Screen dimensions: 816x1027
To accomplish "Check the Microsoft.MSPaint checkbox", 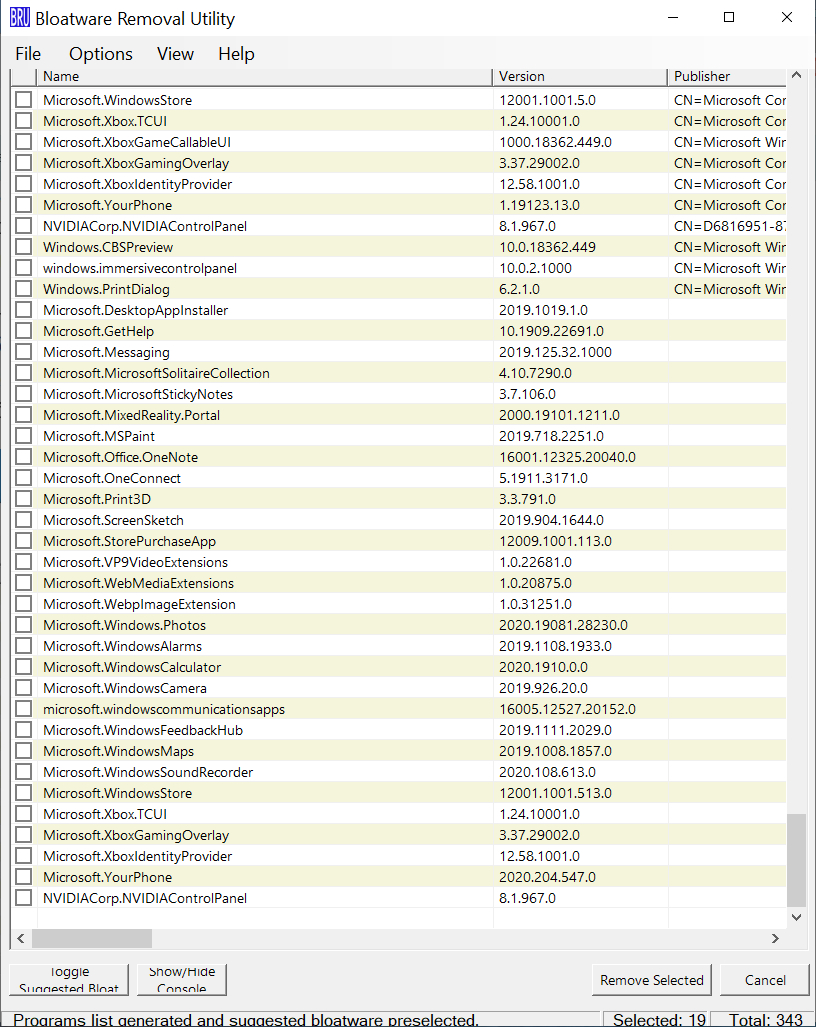I will click(24, 436).
